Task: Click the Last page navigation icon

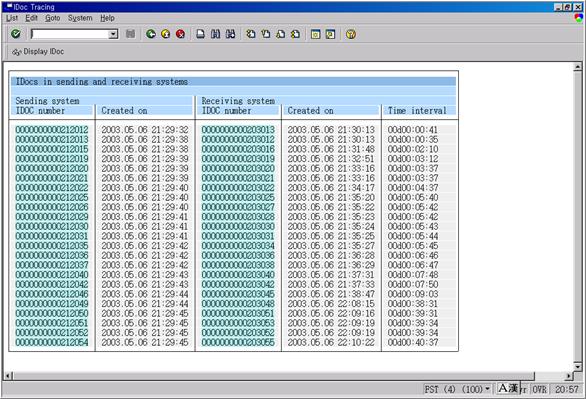Action: coord(295,34)
